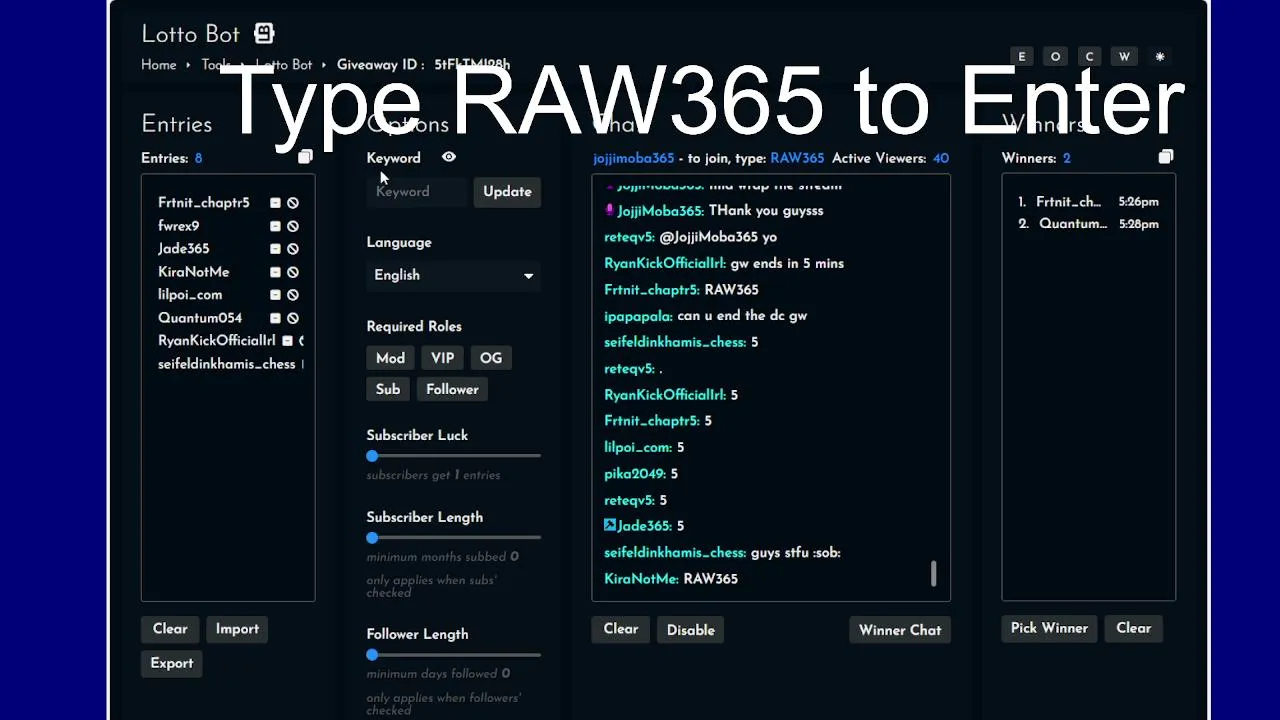Image resolution: width=1280 pixels, height=720 pixels.
Task: Click the C shortcut button at top right
Action: [1089, 57]
